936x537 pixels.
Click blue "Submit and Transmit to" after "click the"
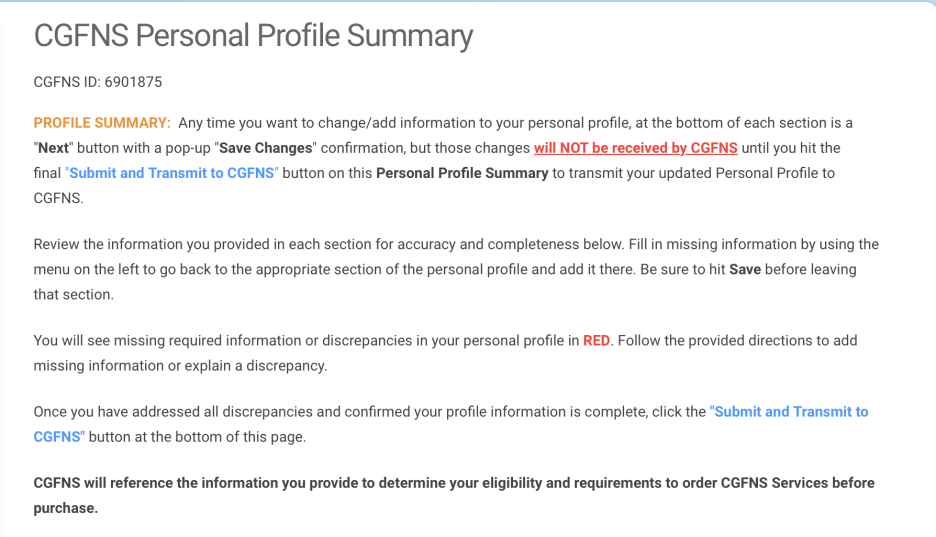pyautogui.click(x=789, y=412)
